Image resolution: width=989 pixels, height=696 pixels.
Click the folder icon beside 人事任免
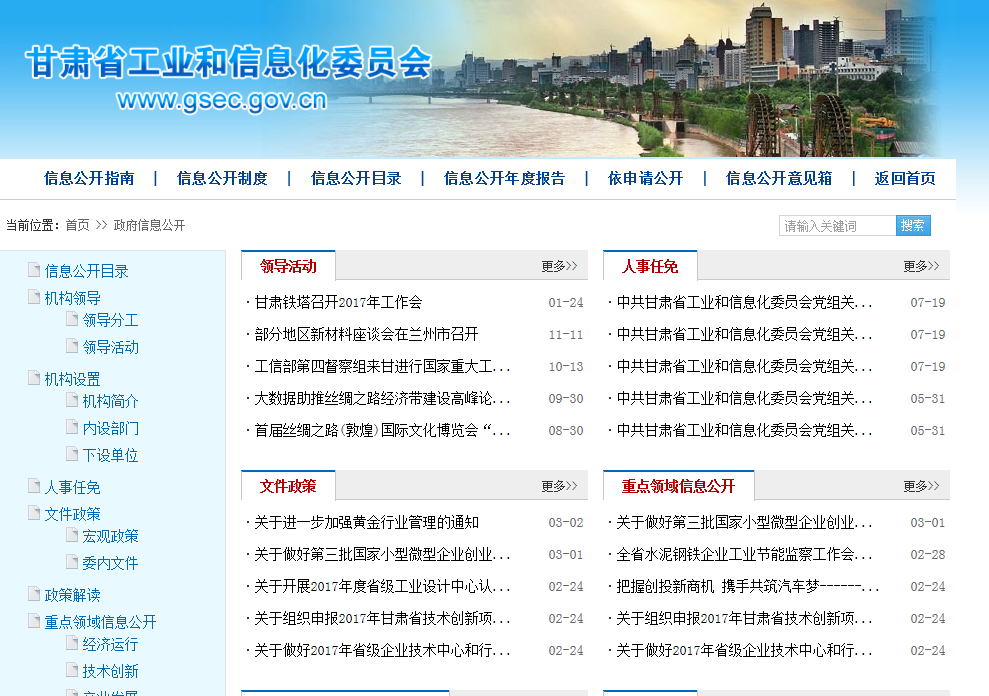[32, 485]
